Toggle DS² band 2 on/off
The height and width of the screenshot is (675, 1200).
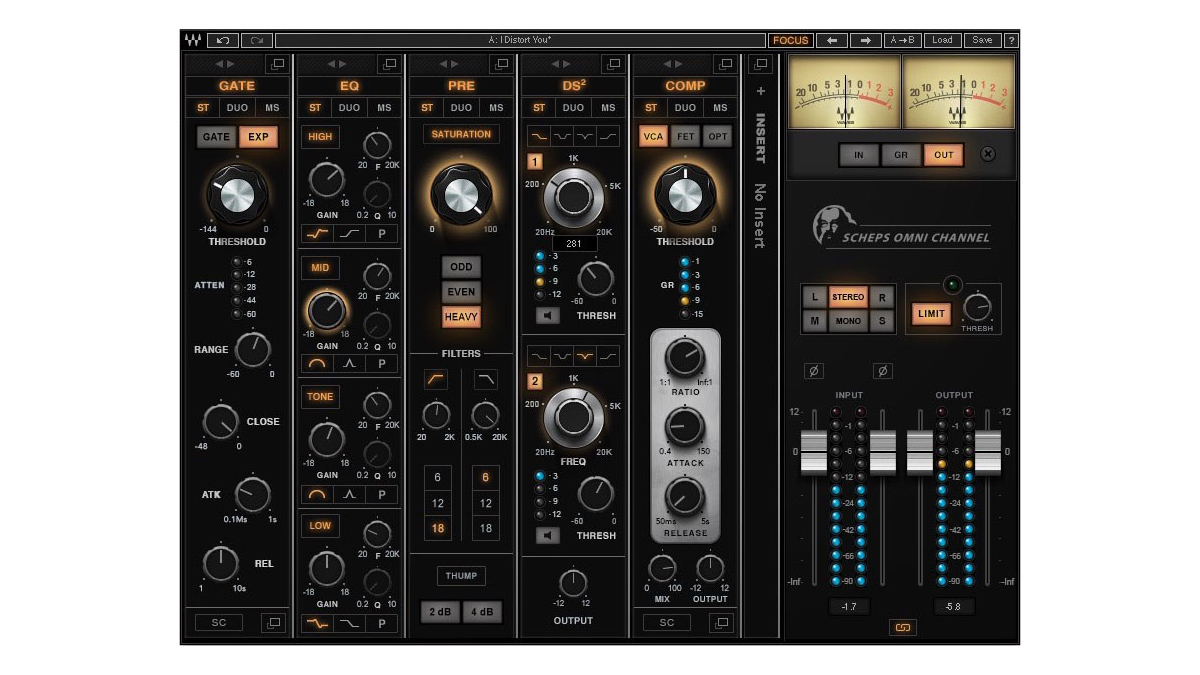535,381
